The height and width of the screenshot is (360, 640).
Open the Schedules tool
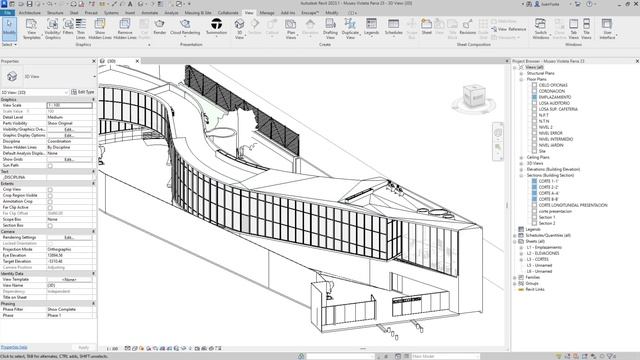[x=393, y=27]
